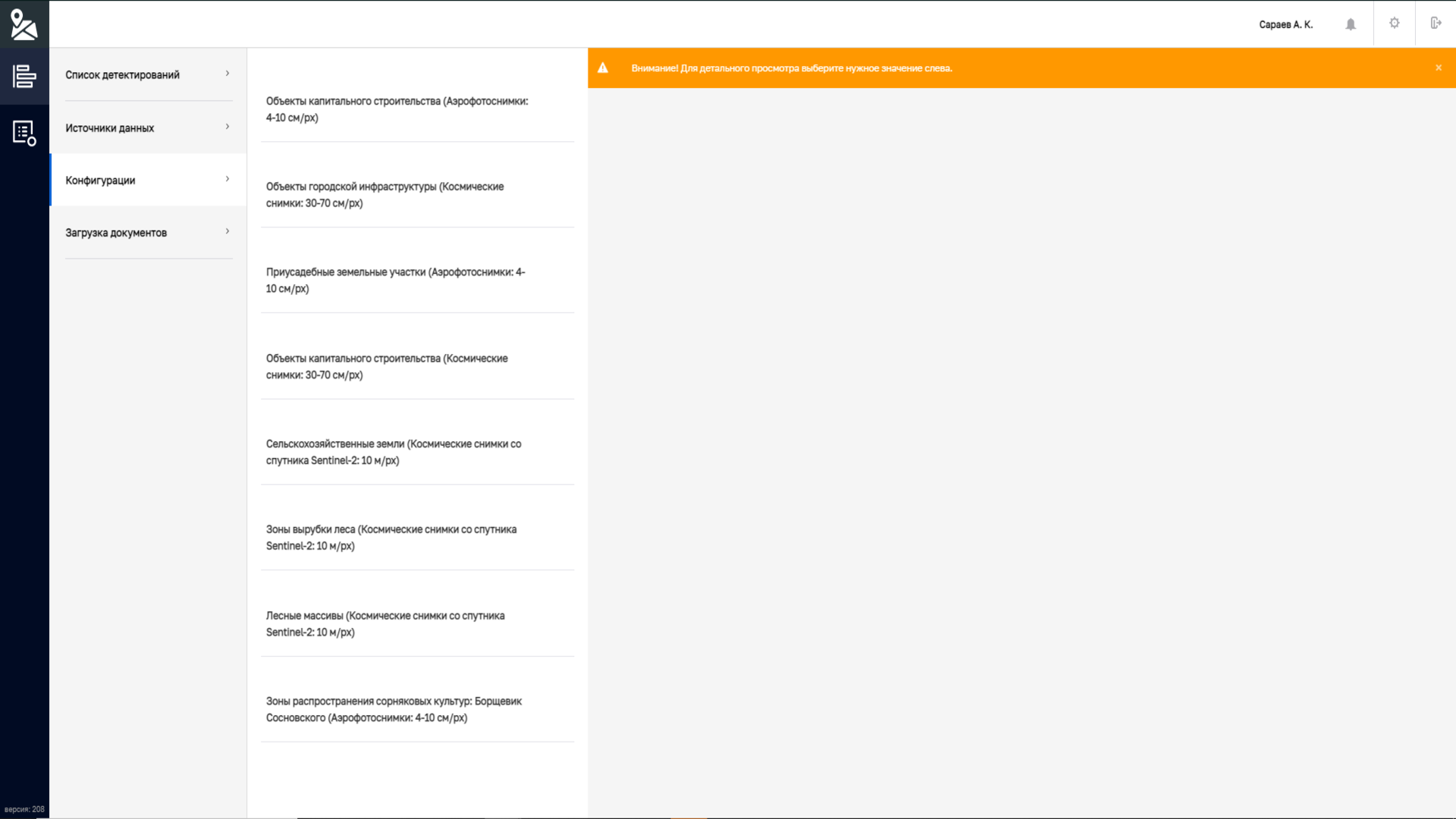This screenshot has width=1456, height=819.
Task: Select Лесные массивы configuration
Action: [x=417, y=624]
